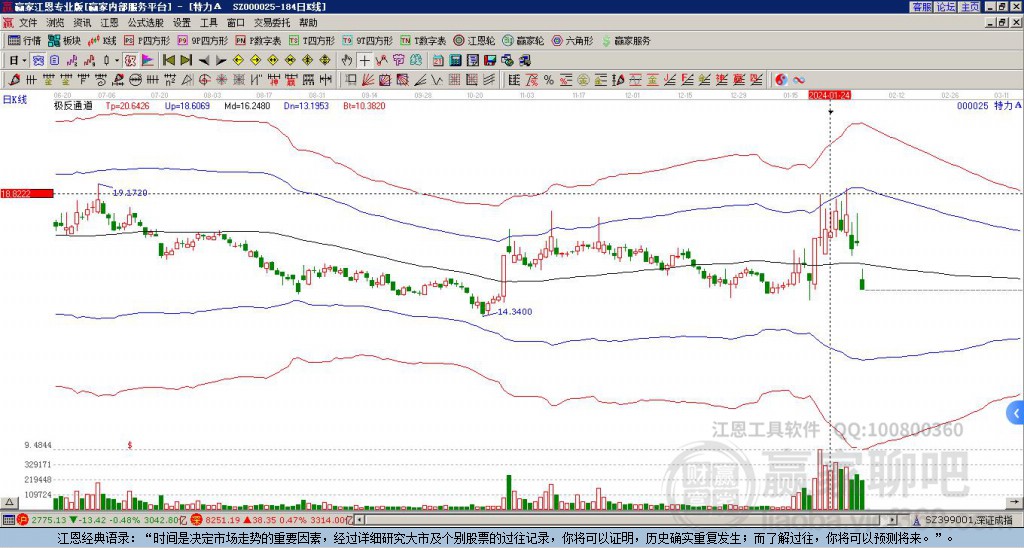Click the 2024-01-24 date marker
This screenshot has width=1024, height=548.
pyautogui.click(x=829, y=95)
